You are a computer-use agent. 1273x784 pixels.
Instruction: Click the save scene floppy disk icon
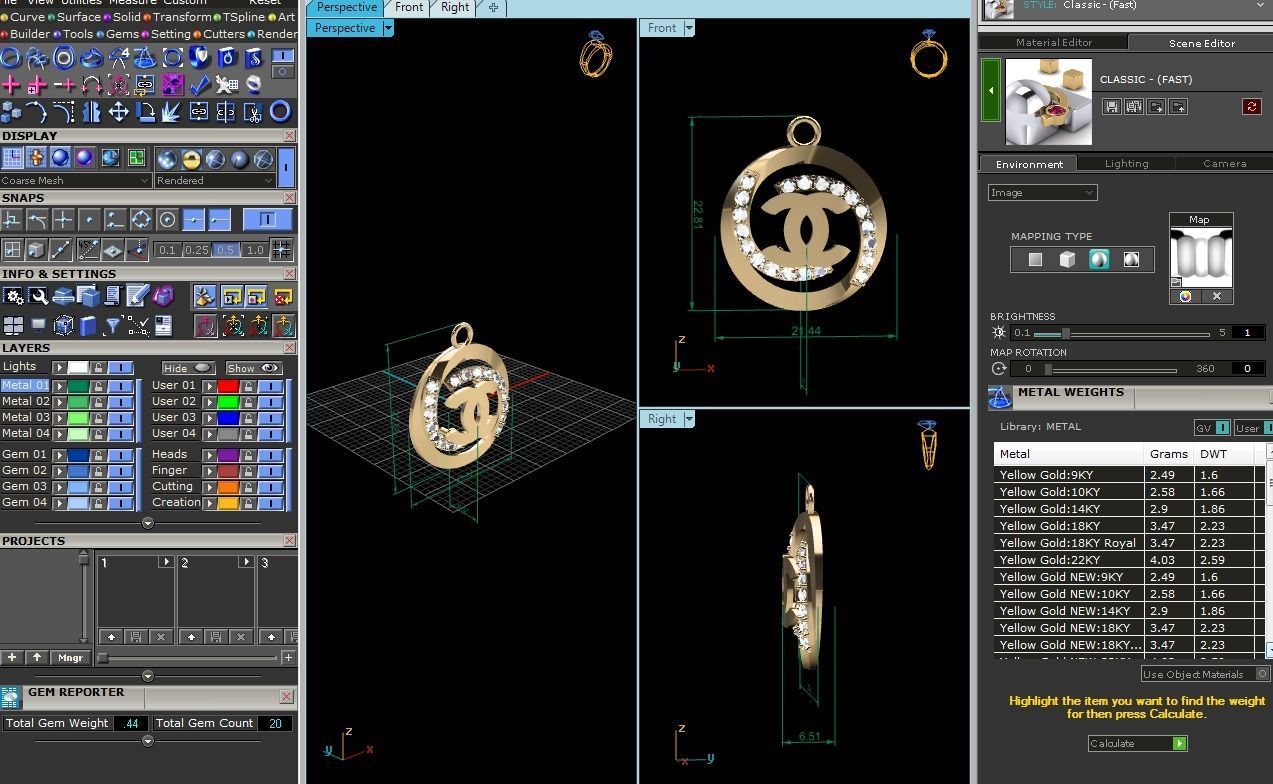(1111, 106)
